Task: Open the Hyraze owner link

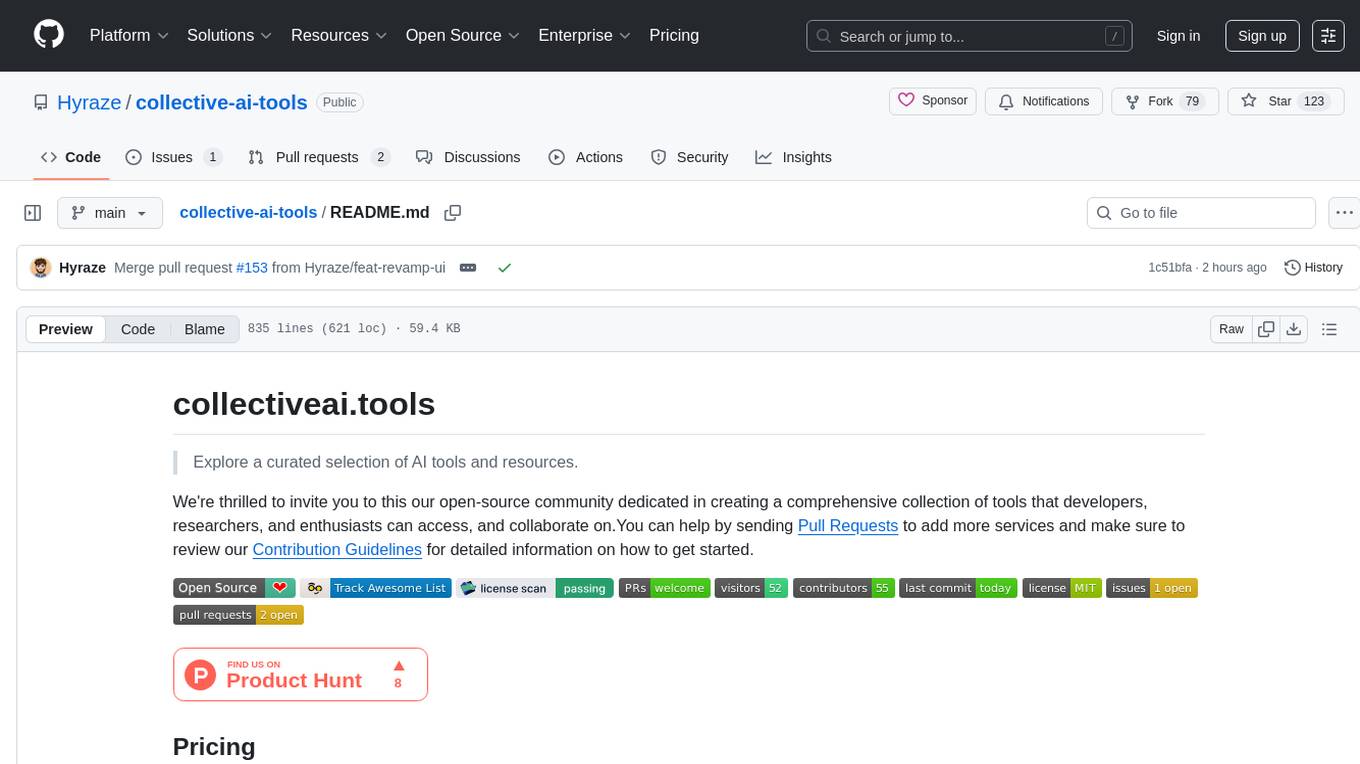Action: (x=89, y=102)
